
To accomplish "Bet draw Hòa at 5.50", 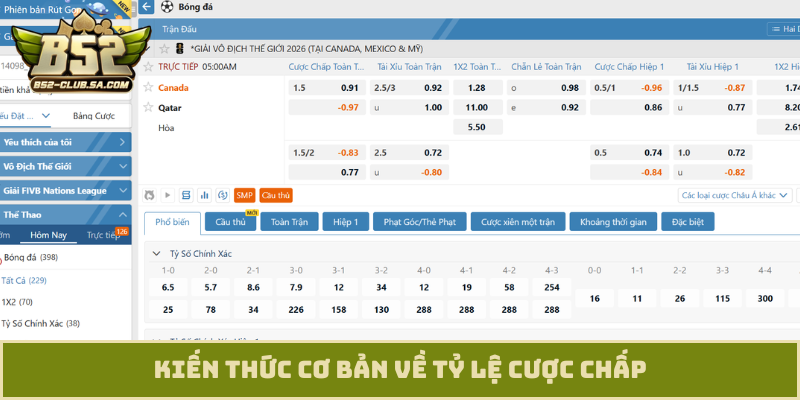I will 477,127.
